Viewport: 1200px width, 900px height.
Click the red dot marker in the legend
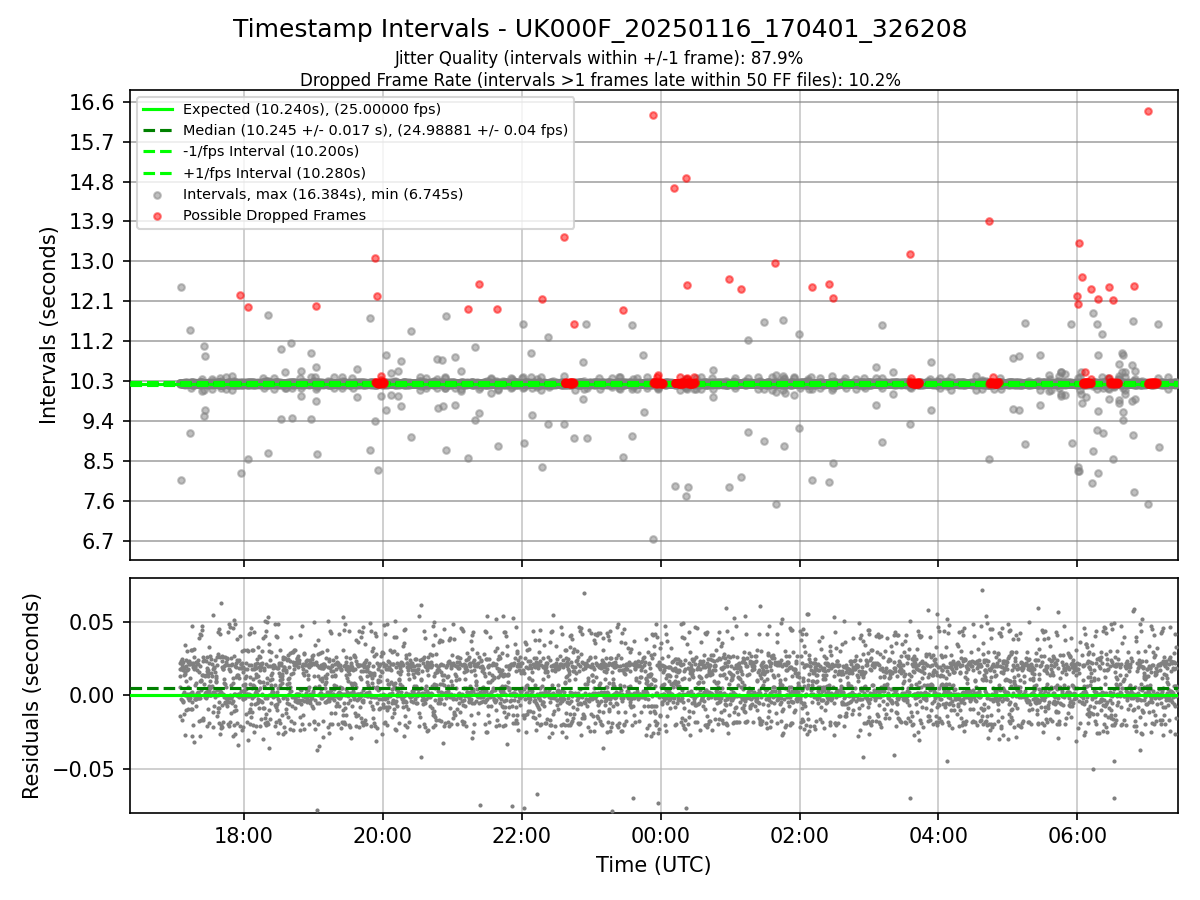pyautogui.click(x=158, y=215)
